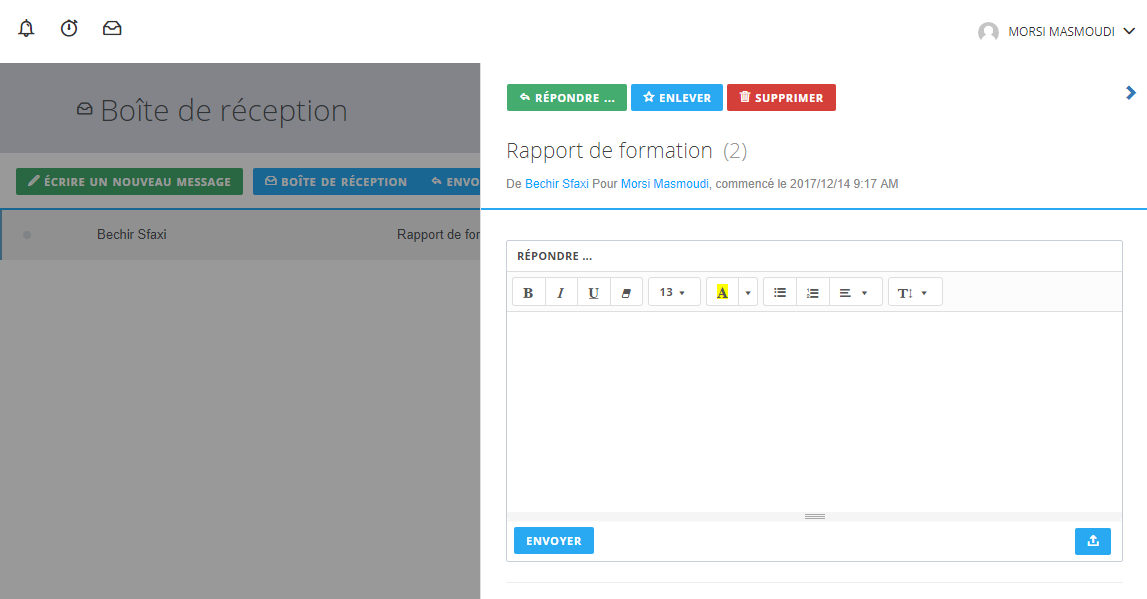Open the notifications bell icon
1147x599 pixels.
(26, 29)
